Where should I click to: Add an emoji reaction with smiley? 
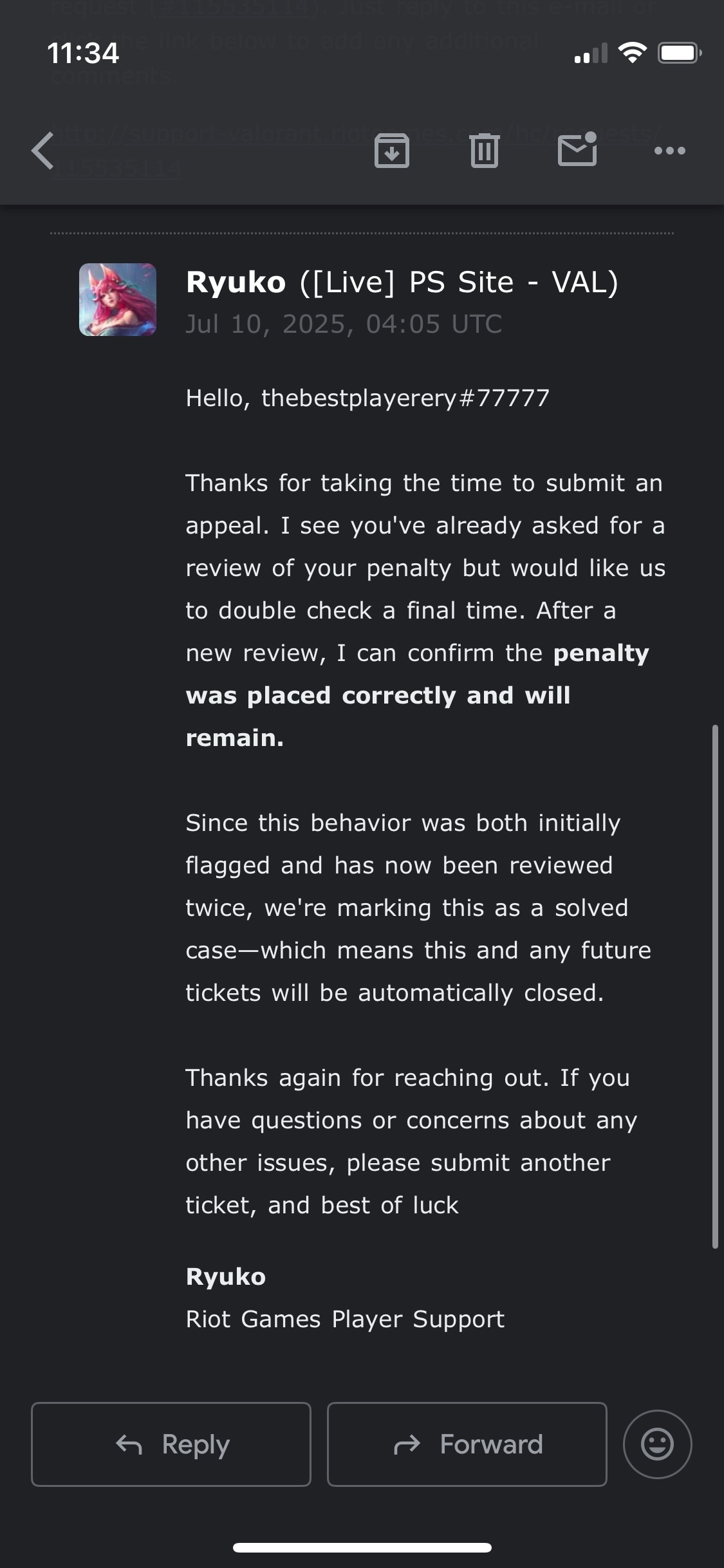click(658, 1444)
